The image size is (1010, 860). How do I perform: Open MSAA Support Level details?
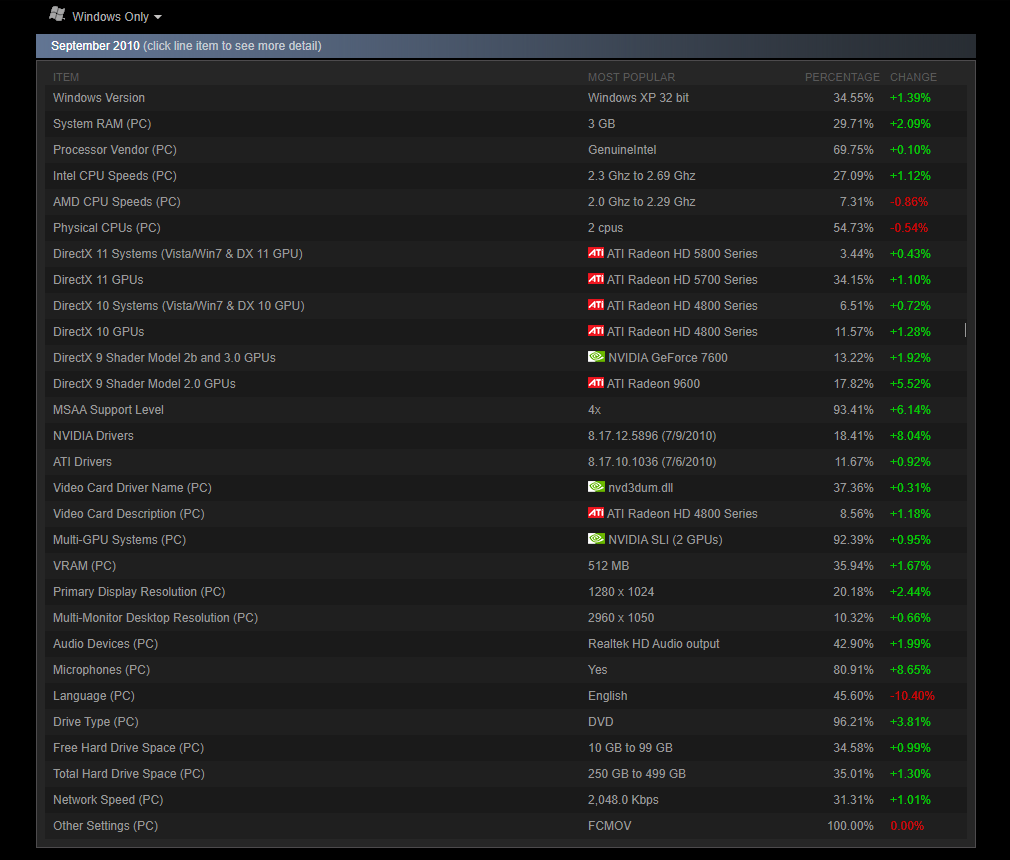coord(506,410)
